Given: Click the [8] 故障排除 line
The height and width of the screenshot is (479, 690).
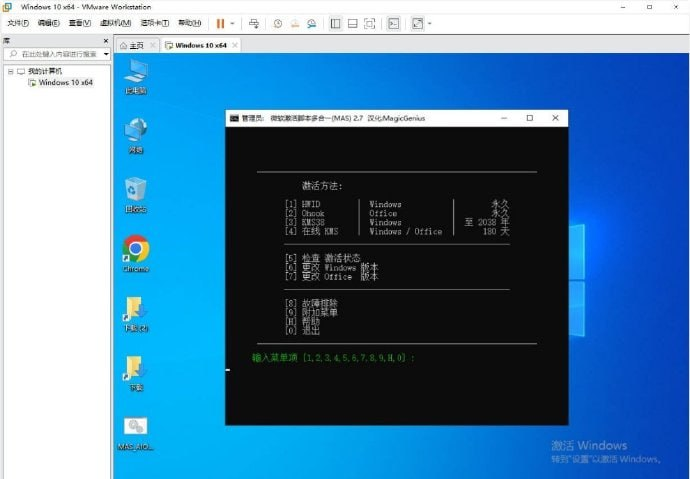Looking at the screenshot, I should tap(311, 303).
